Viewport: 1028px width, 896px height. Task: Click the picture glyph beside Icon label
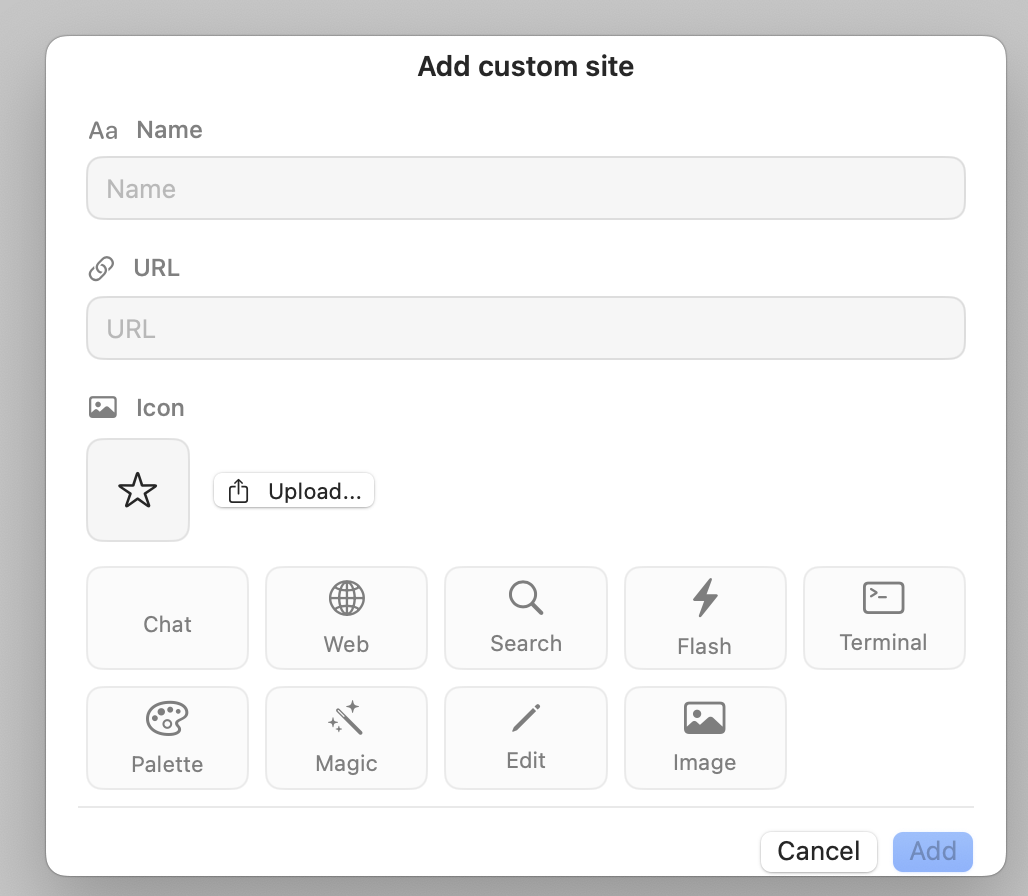tap(103, 408)
